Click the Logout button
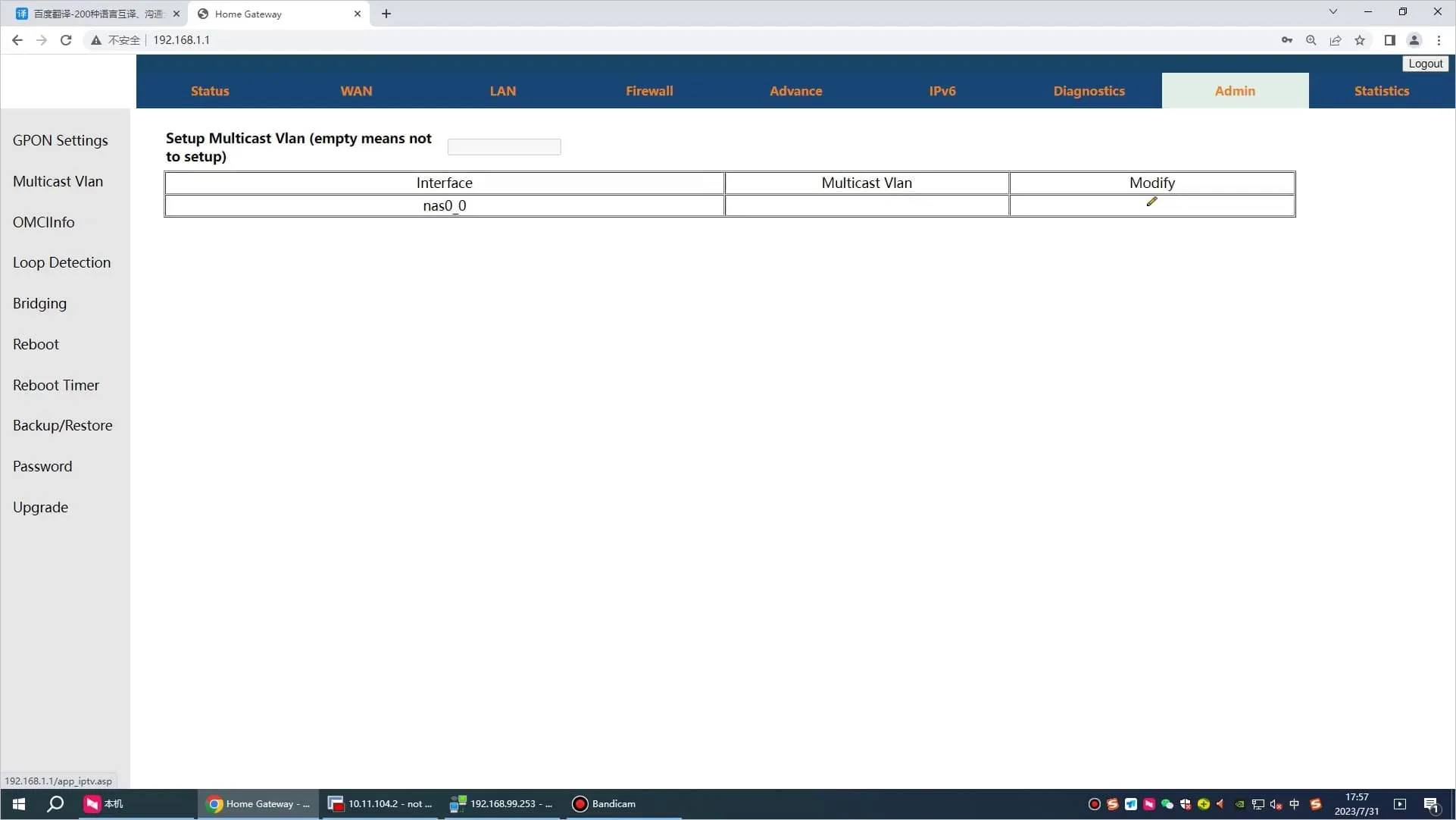 point(1425,64)
